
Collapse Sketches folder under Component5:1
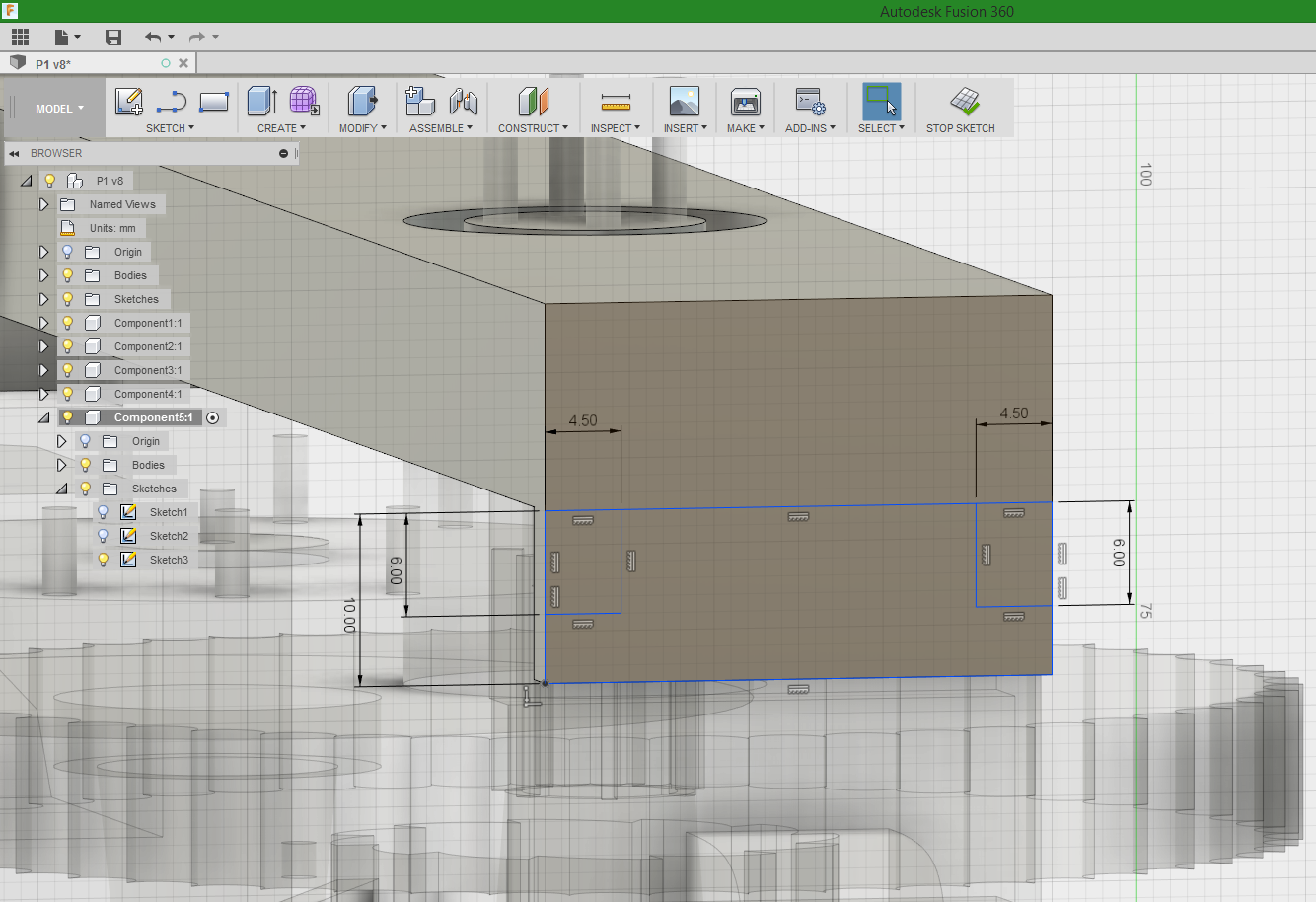[61, 489]
